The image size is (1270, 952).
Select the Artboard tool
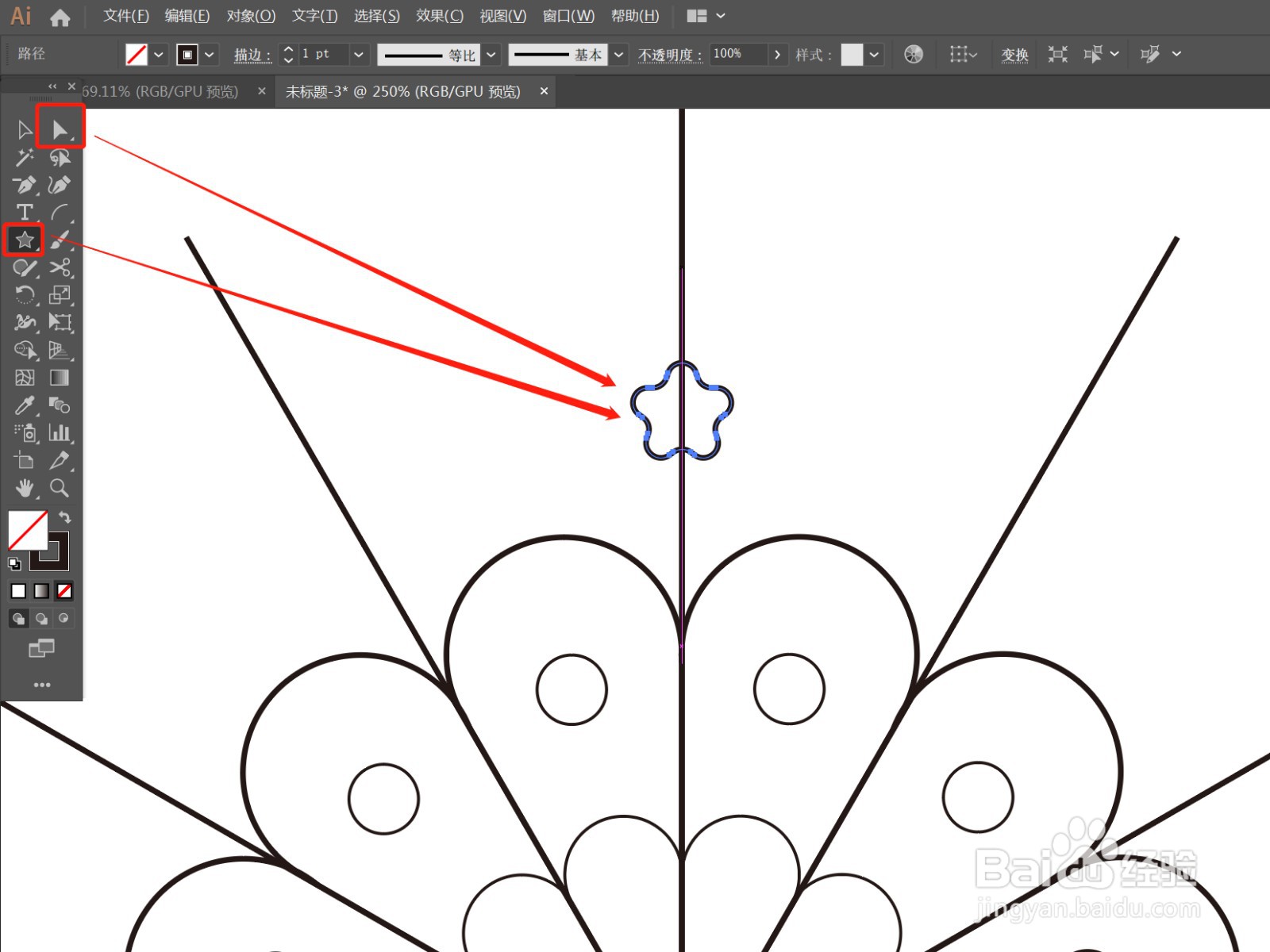coord(25,460)
